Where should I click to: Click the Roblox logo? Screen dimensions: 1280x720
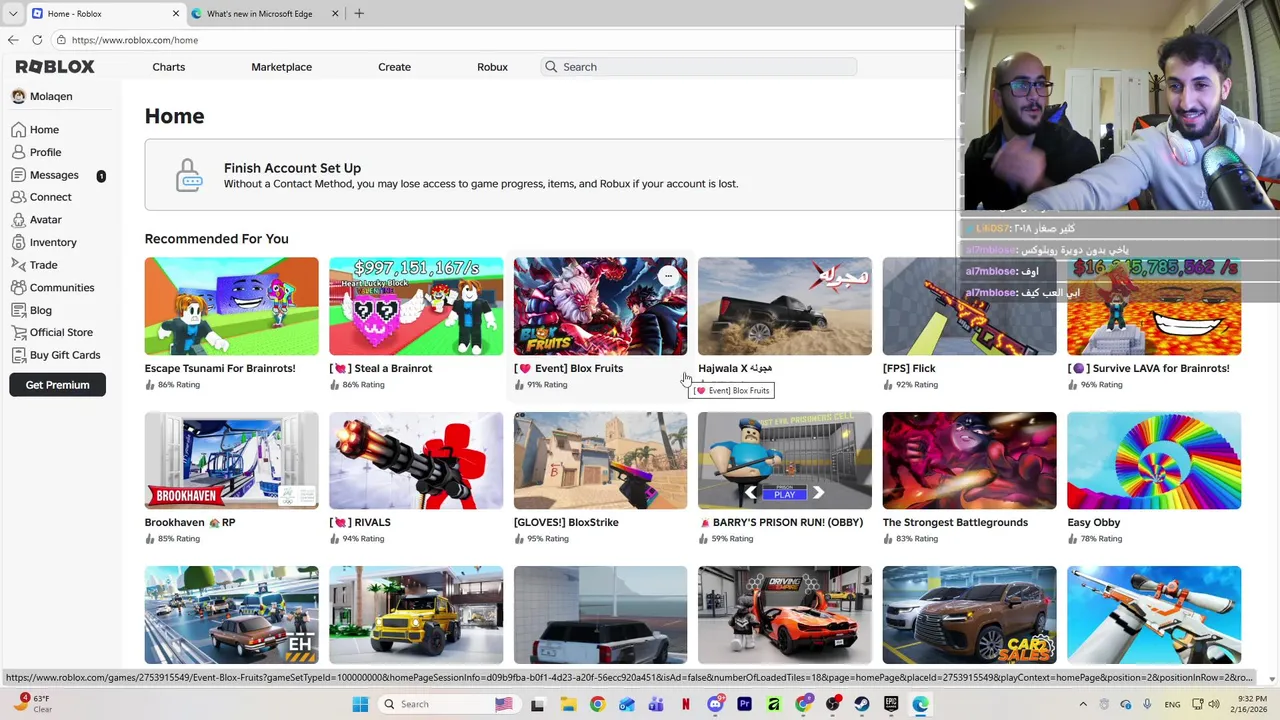pos(55,66)
